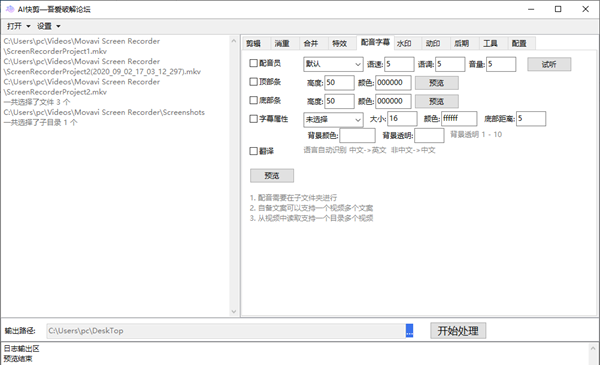Select the ScreenRecorderProject1.mkv entry
600x365 pixels.
pos(82,46)
